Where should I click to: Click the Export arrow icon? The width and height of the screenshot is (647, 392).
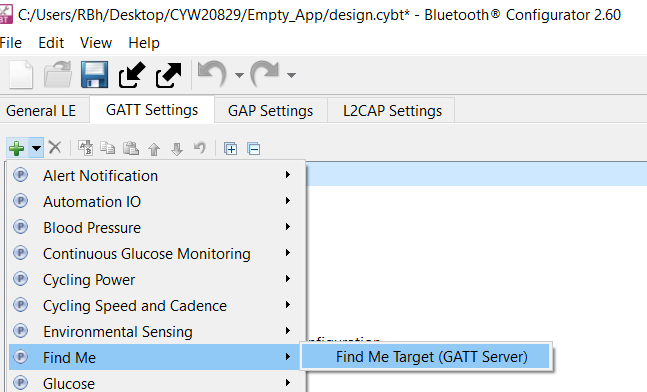pyautogui.click(x=168, y=75)
